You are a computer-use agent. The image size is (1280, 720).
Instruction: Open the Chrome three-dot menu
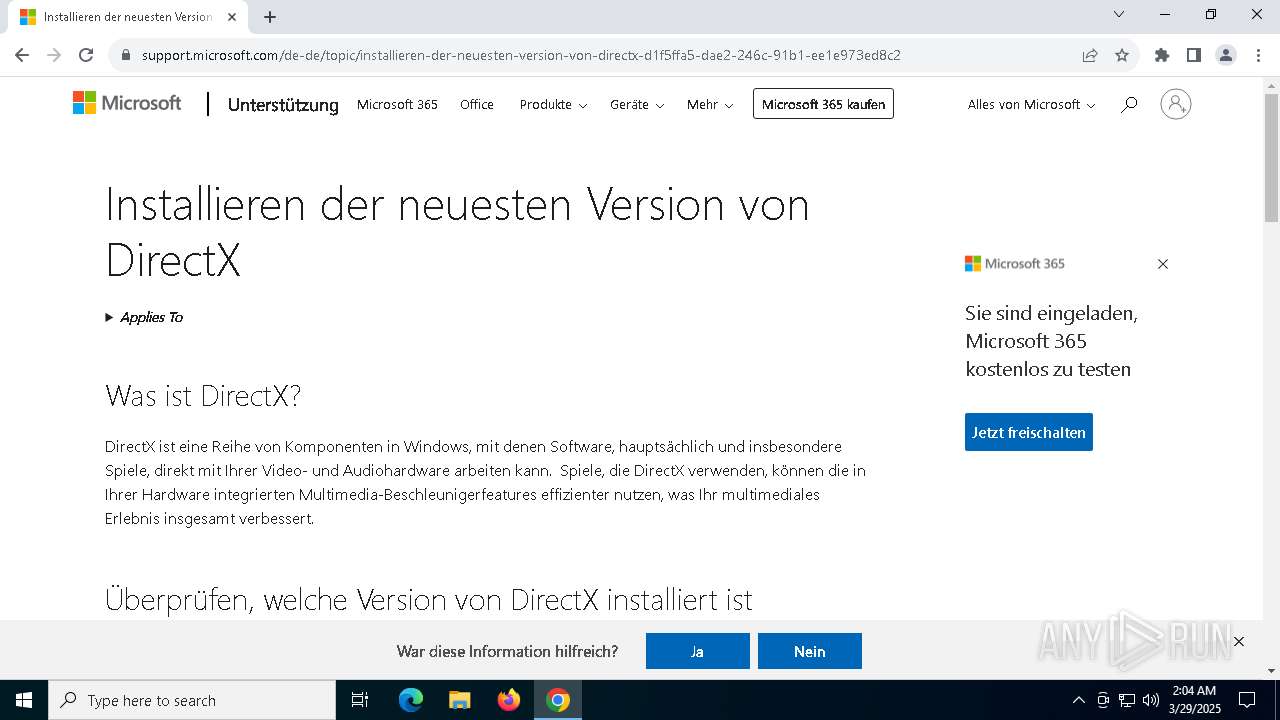pos(1257,55)
